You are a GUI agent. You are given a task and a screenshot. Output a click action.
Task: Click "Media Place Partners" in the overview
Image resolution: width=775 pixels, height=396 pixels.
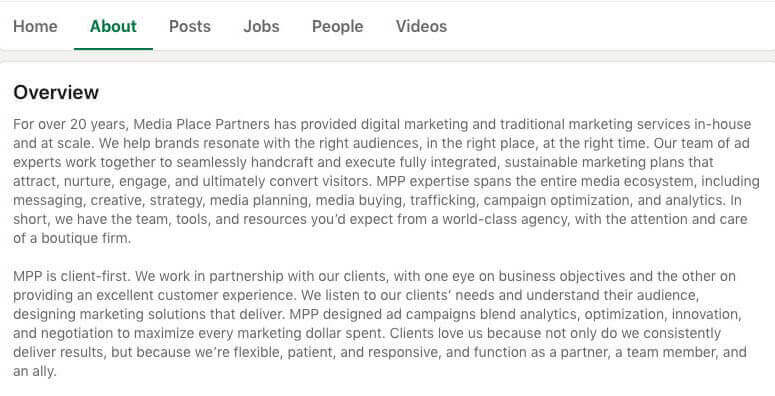(x=202, y=124)
